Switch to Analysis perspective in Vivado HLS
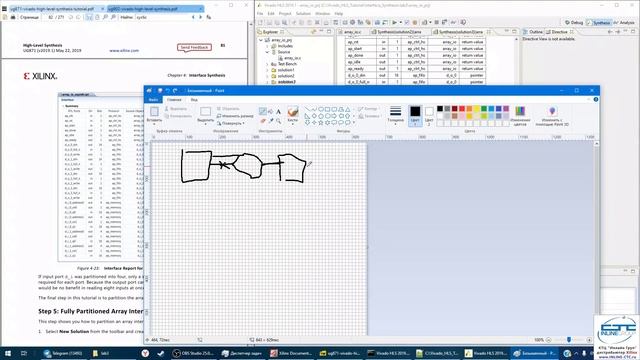640x360 pixels. click(624, 22)
